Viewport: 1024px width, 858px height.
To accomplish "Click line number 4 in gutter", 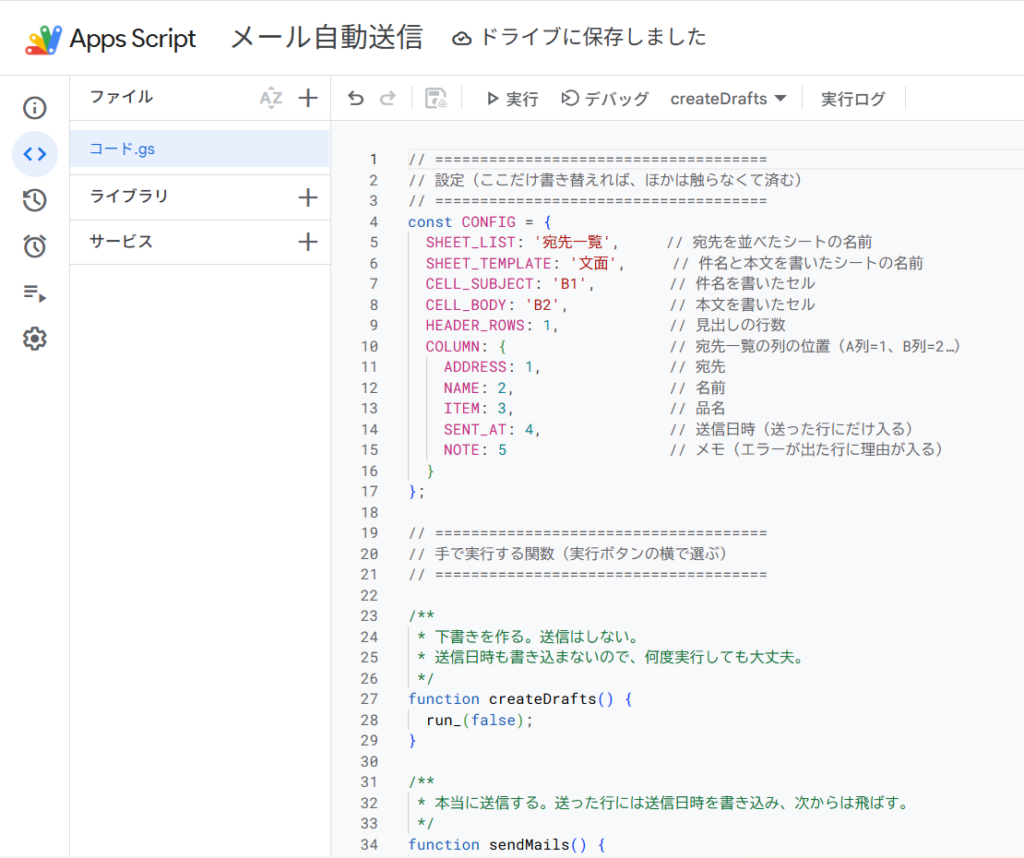I will (x=374, y=222).
